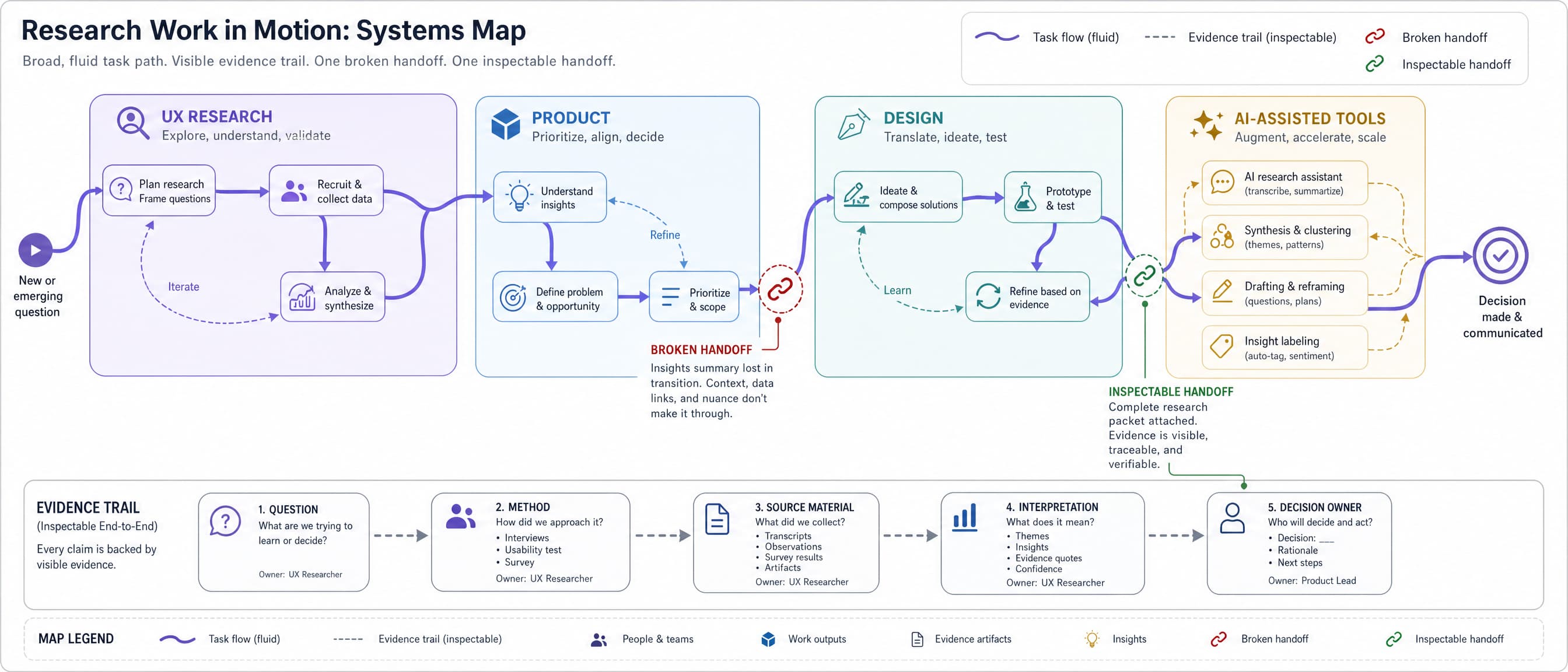Click the red broken handoff link icon
1568x672 pixels.
click(x=780, y=289)
